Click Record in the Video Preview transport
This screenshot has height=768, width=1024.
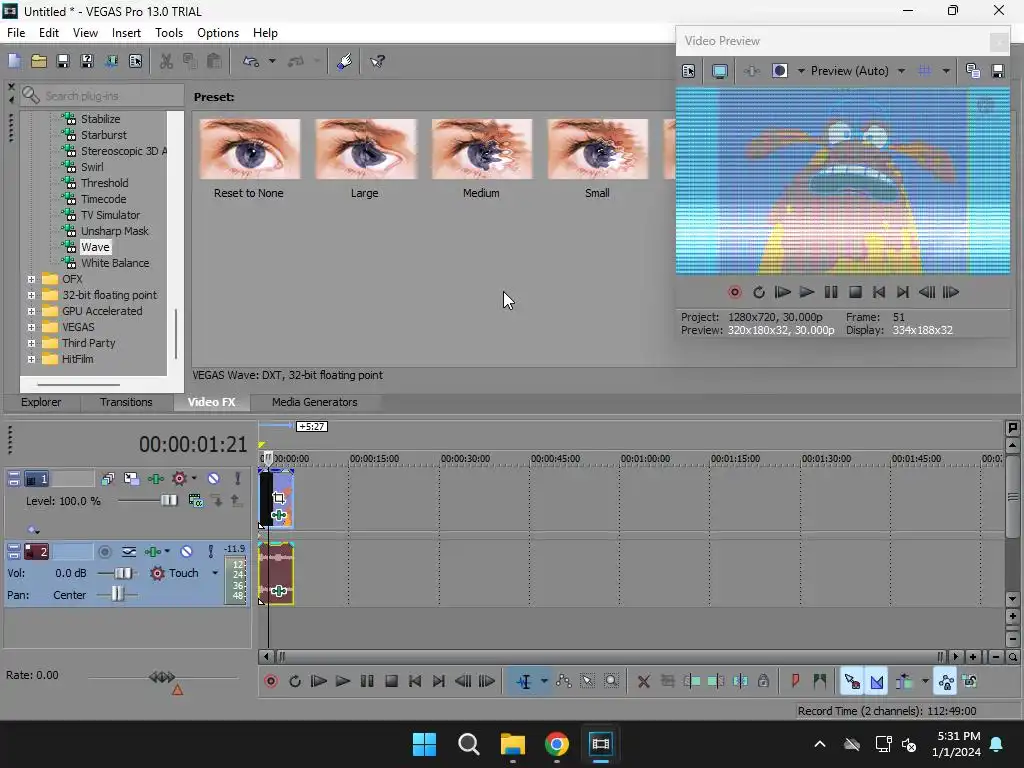(x=735, y=292)
